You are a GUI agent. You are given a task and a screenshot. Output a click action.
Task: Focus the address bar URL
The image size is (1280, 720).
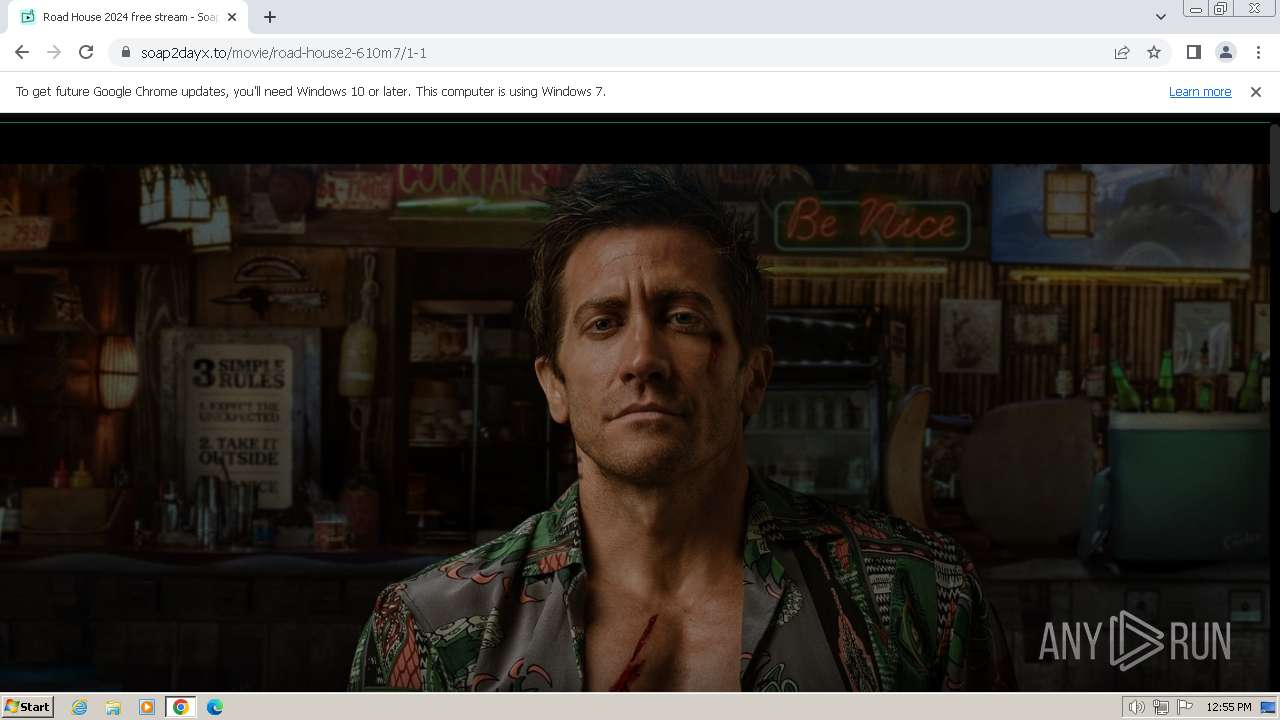(x=284, y=53)
